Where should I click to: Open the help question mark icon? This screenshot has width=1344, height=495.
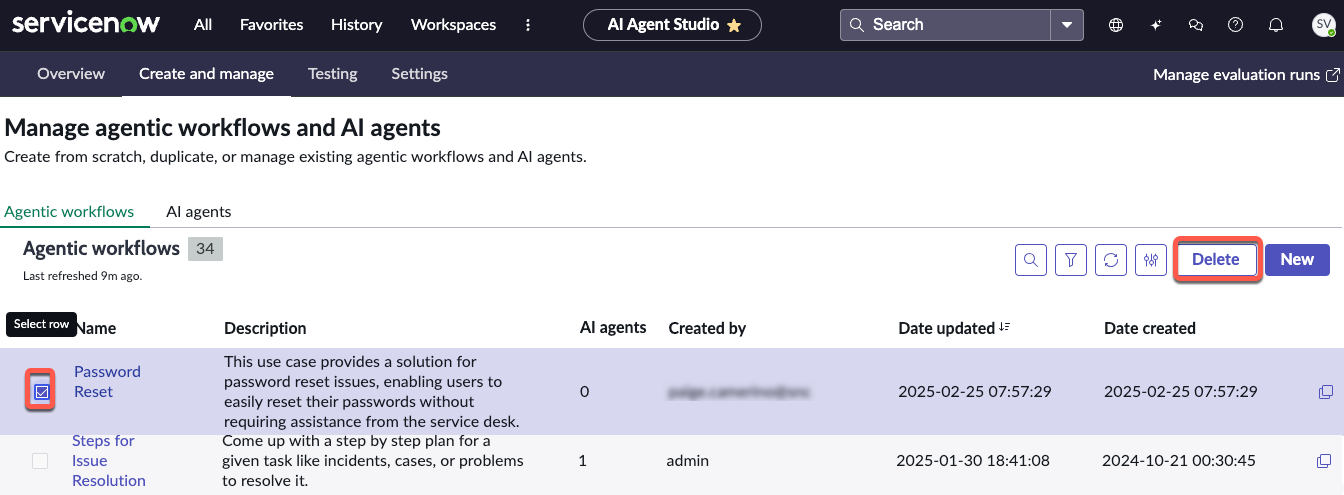point(1236,25)
